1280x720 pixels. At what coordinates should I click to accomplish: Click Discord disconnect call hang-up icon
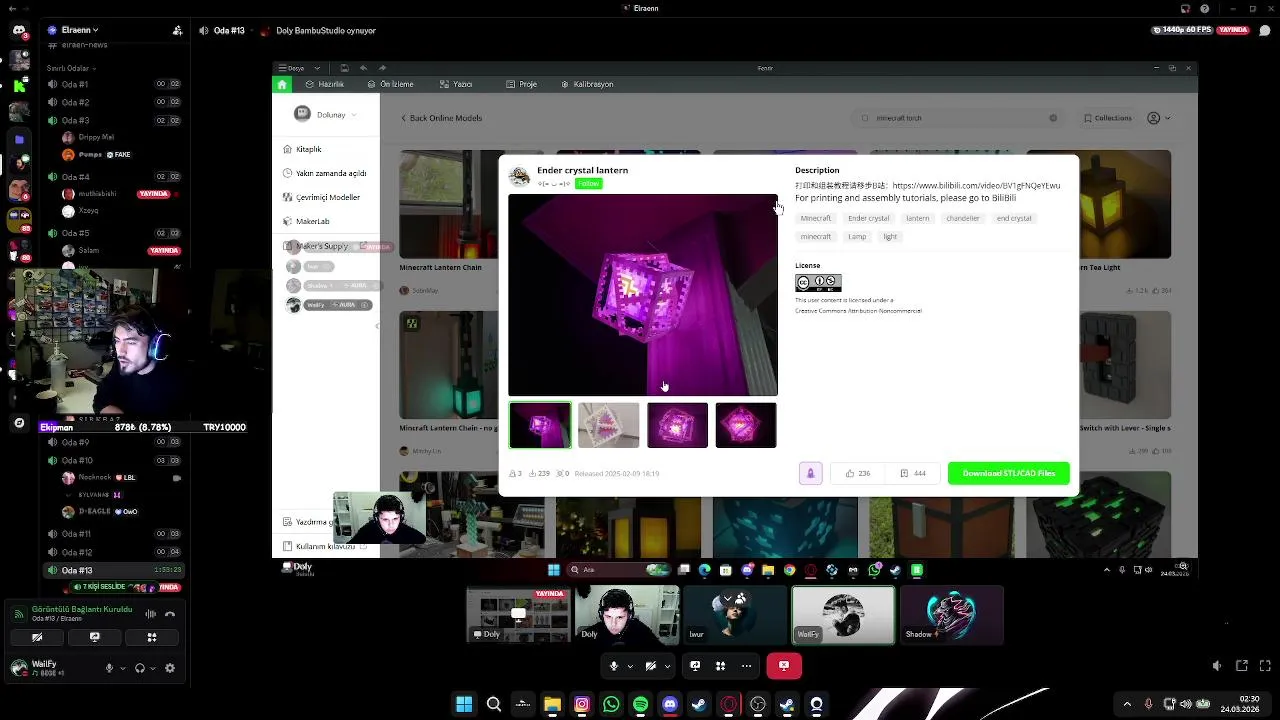170,614
